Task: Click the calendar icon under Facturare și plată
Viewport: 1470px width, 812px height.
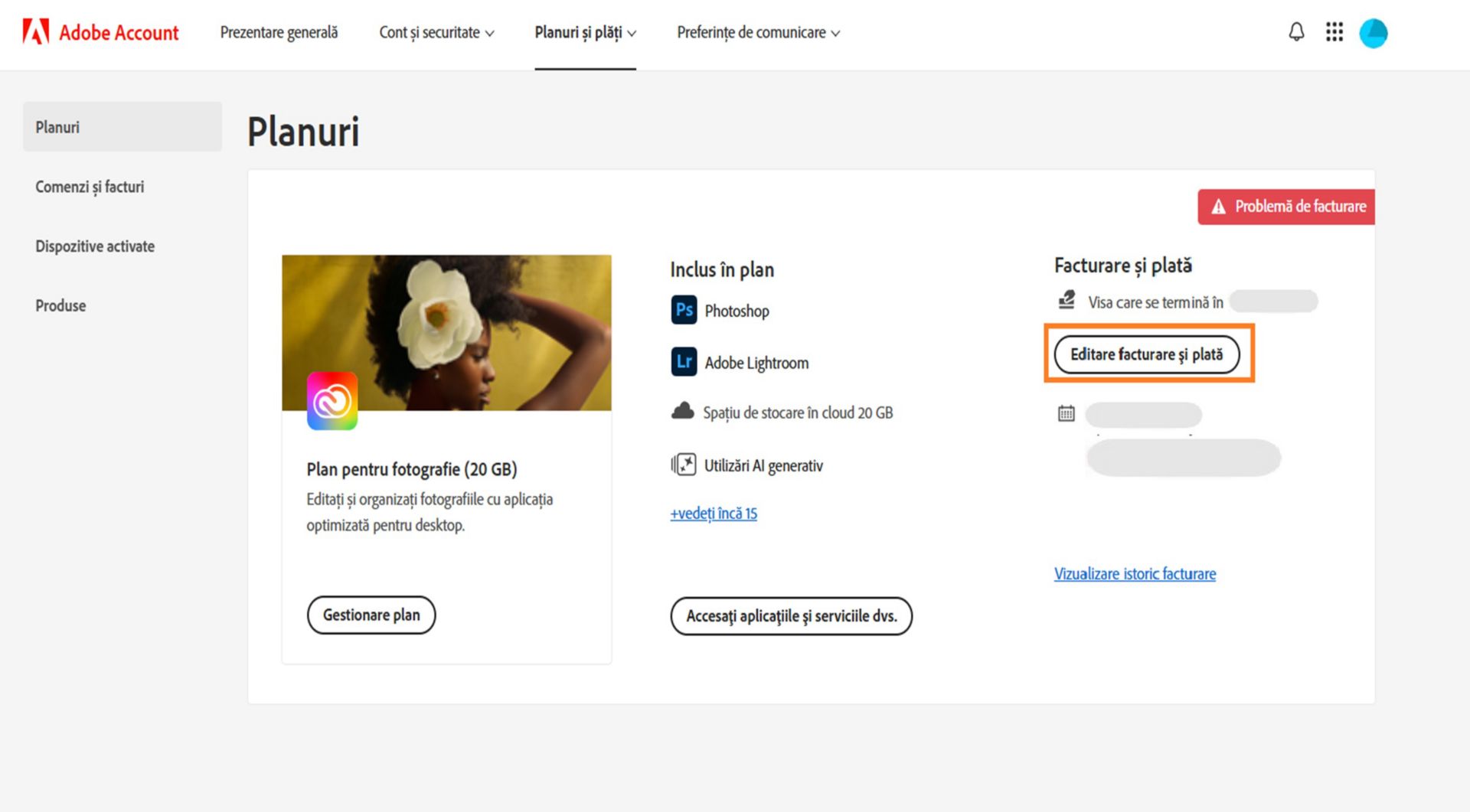Action: 1064,414
